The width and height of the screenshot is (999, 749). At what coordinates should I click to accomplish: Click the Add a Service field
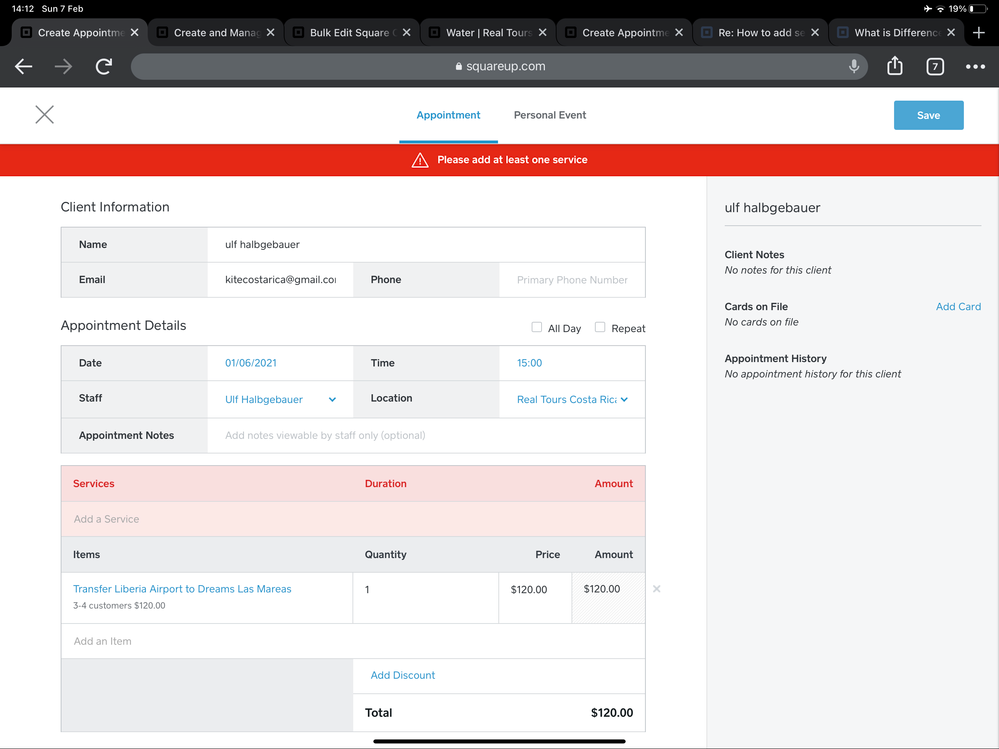pyautogui.click(x=352, y=519)
